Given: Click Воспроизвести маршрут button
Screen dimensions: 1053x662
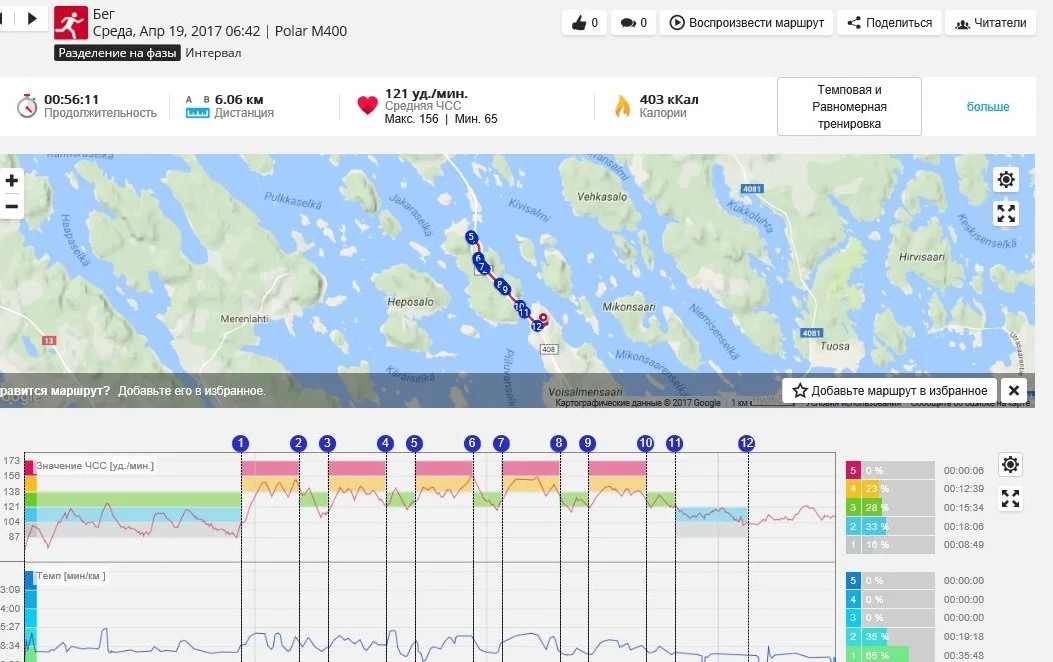Looking at the screenshot, I should point(746,23).
